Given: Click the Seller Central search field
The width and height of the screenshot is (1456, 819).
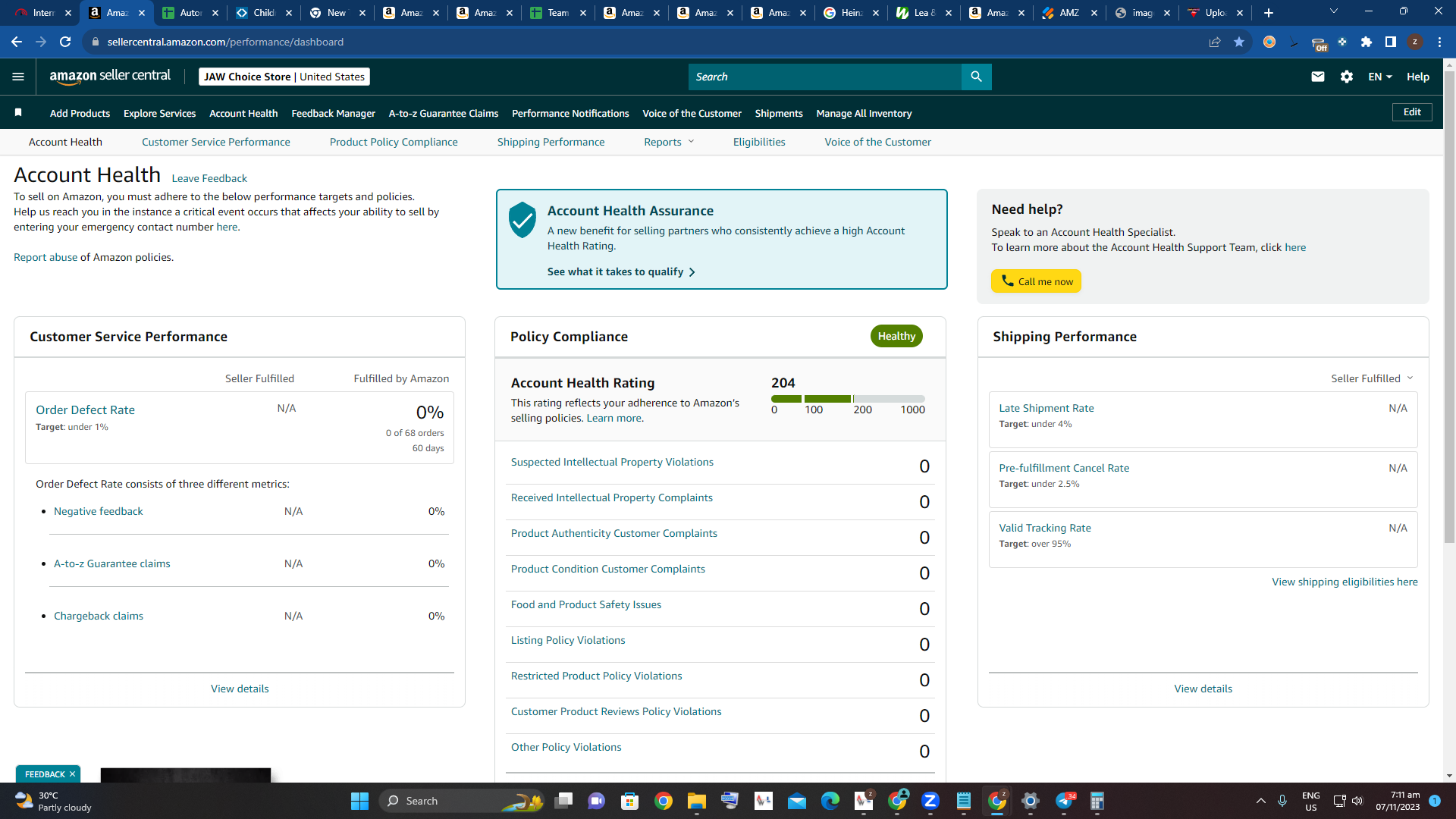Looking at the screenshot, I should pos(824,77).
